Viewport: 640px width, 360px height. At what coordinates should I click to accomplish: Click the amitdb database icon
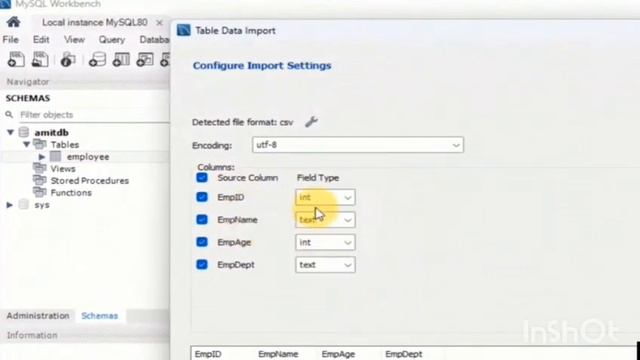24,132
